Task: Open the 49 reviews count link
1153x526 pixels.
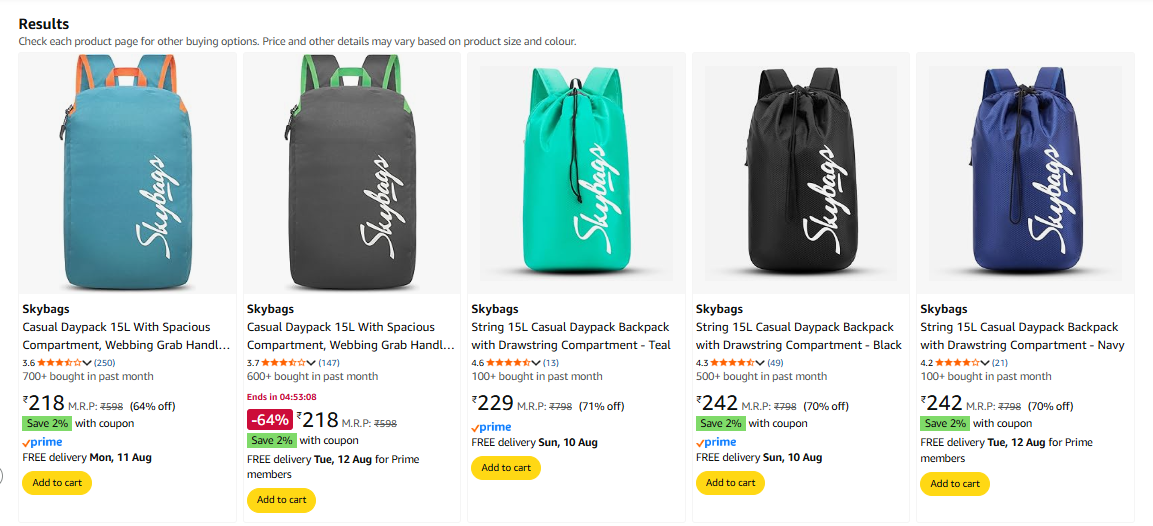Action: 776,362
